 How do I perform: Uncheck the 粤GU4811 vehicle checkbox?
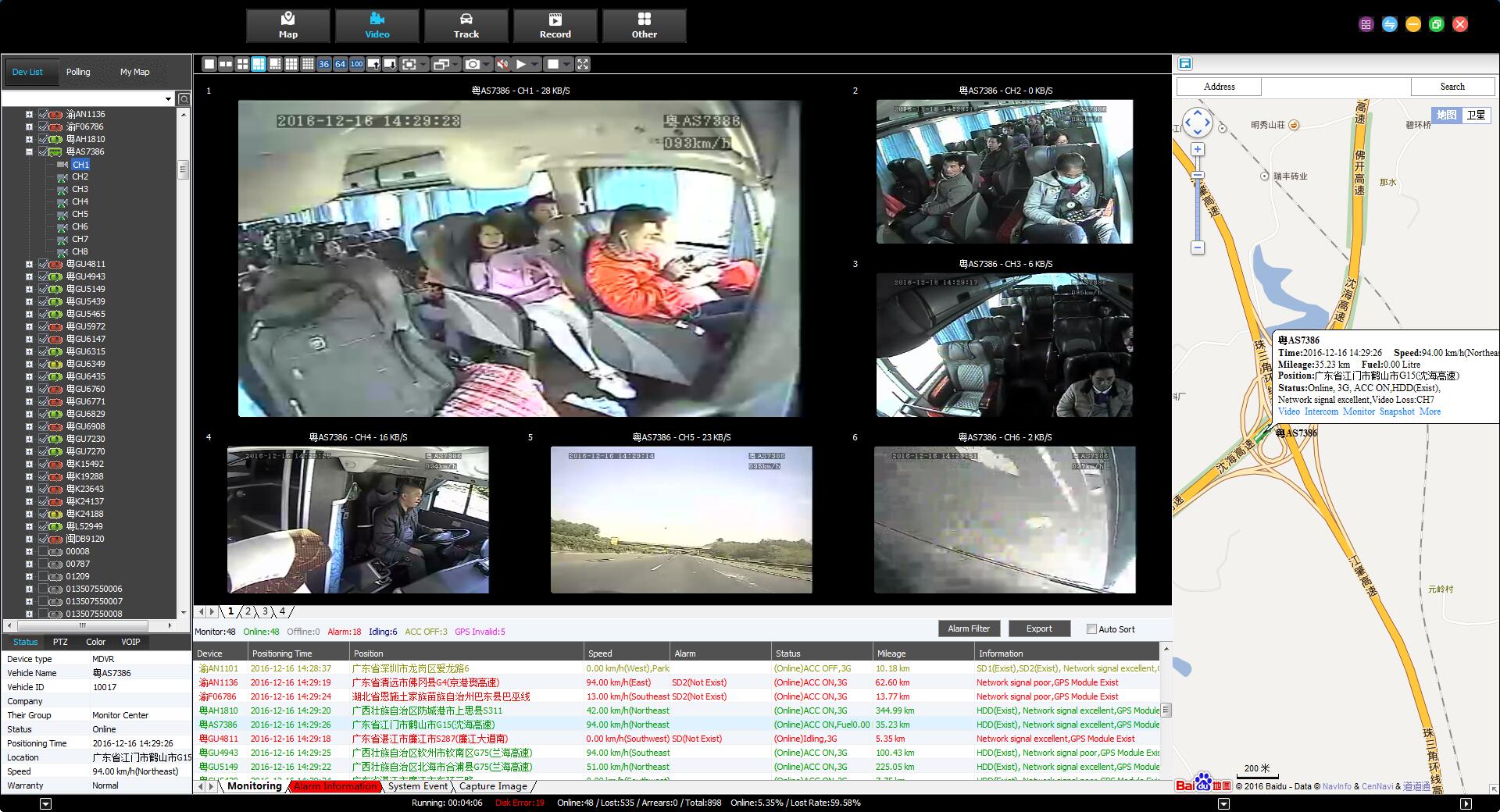tap(44, 264)
